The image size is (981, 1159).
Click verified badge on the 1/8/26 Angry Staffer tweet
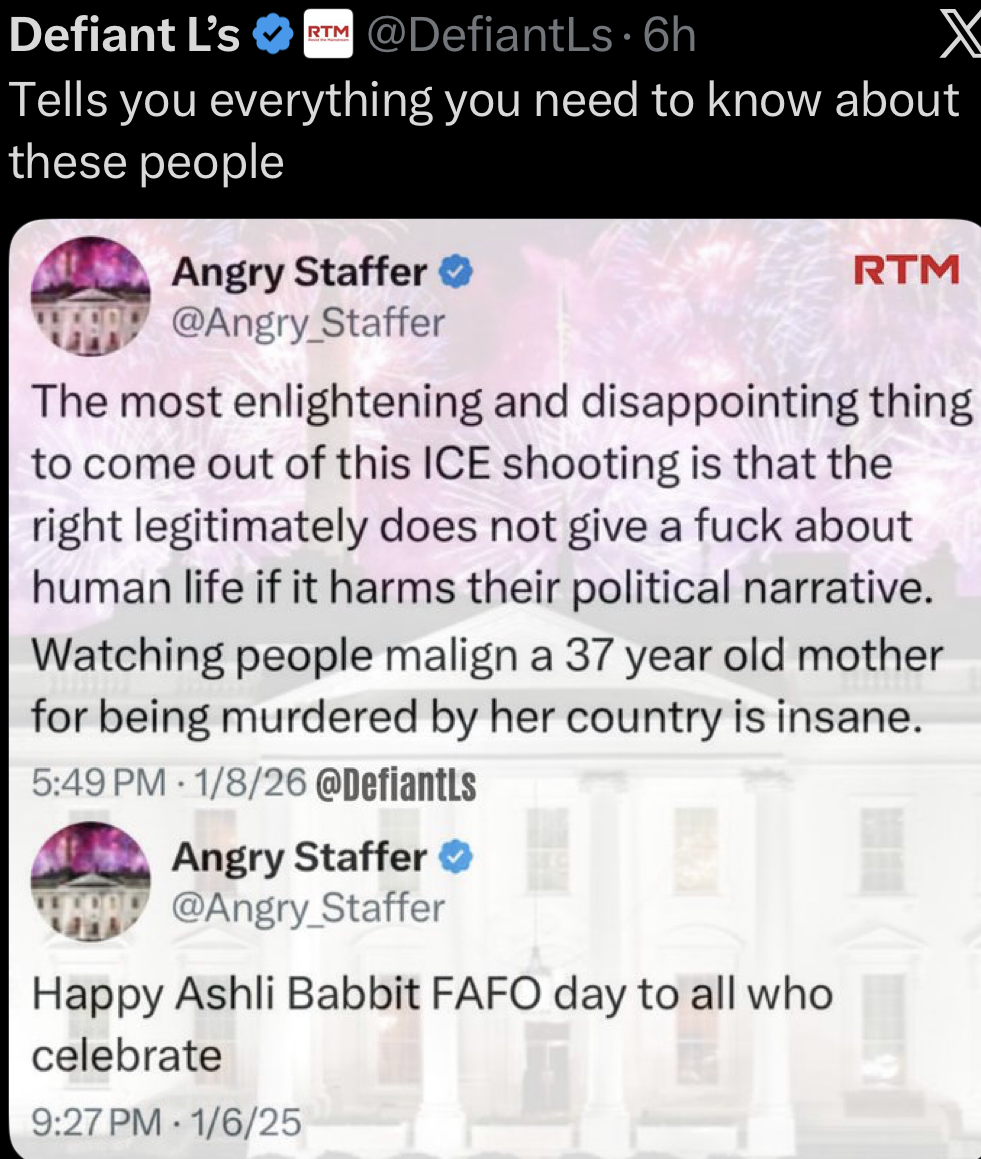pyautogui.click(x=456, y=271)
